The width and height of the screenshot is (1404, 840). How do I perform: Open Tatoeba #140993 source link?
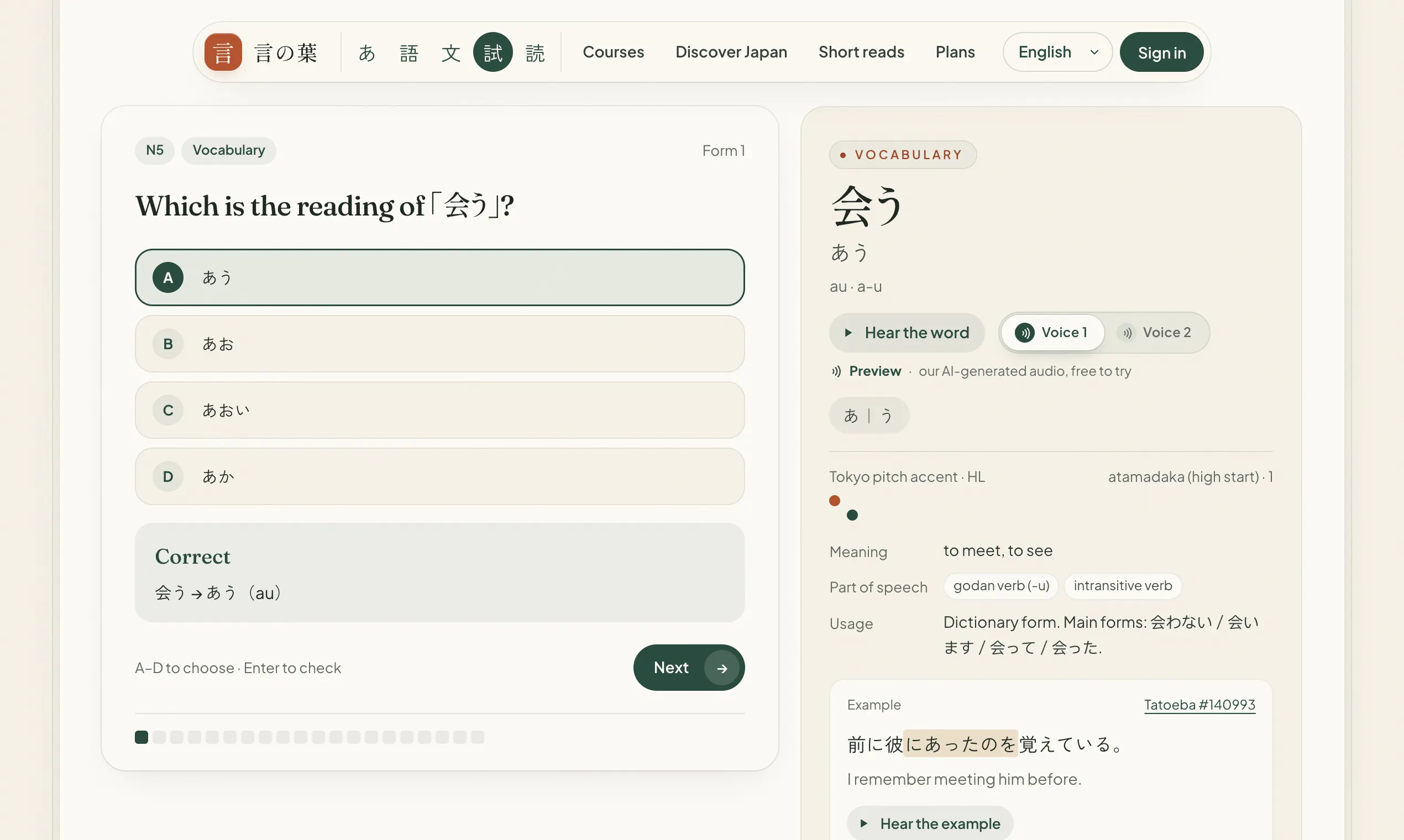(1199, 705)
